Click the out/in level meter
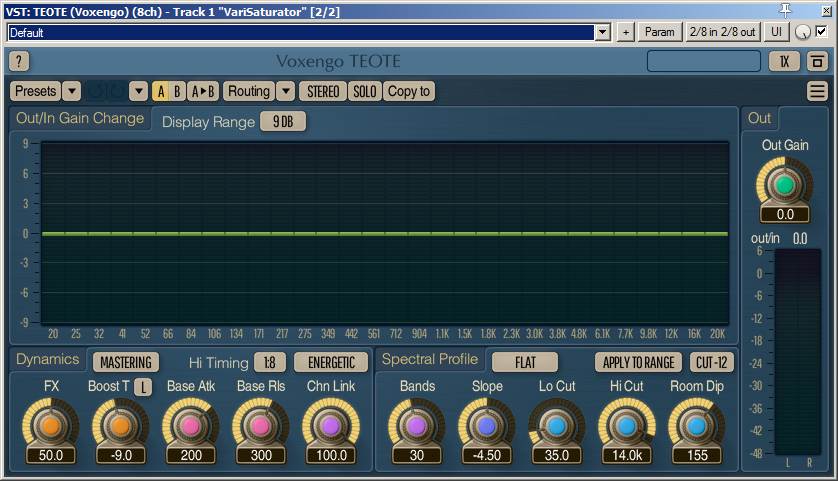 click(797, 352)
